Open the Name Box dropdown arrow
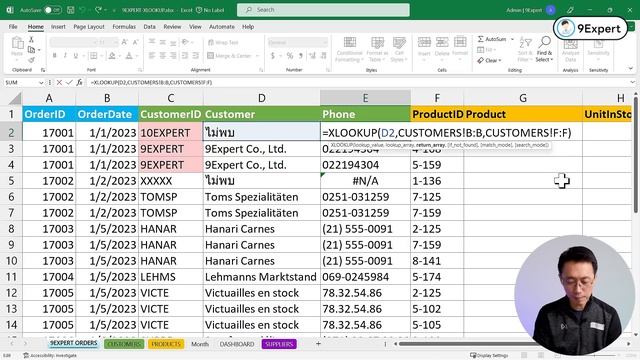Viewport: 640px width, 360px height. point(41,82)
